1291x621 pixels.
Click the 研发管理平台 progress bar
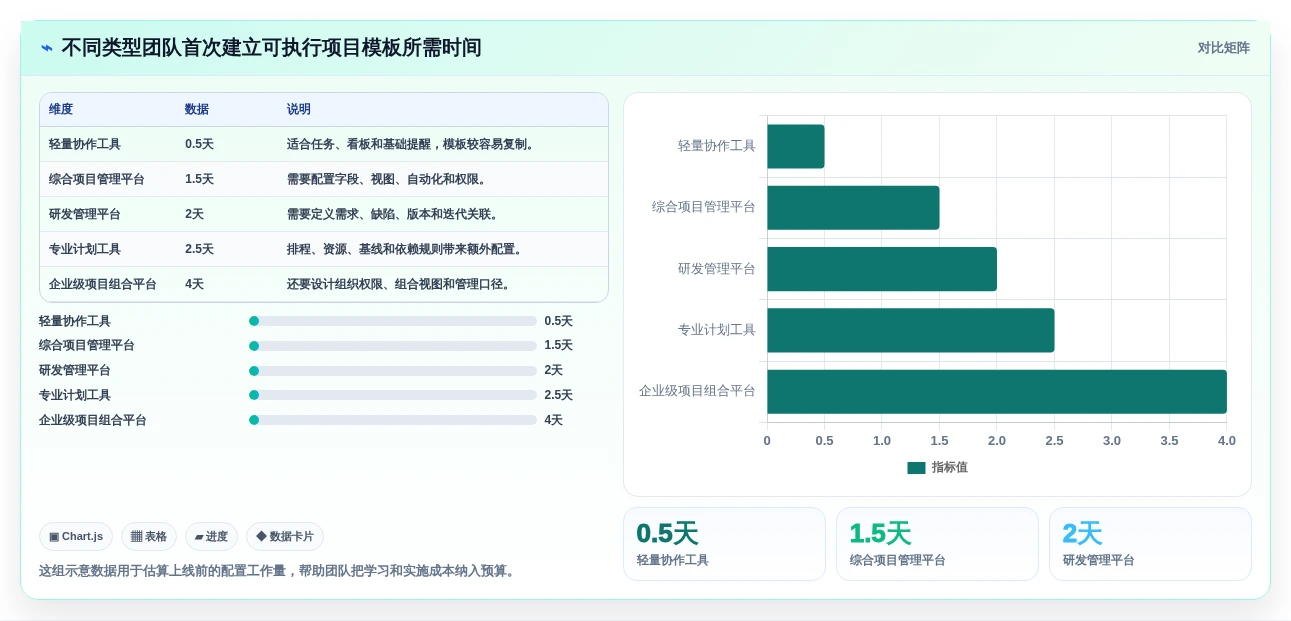[393, 371]
